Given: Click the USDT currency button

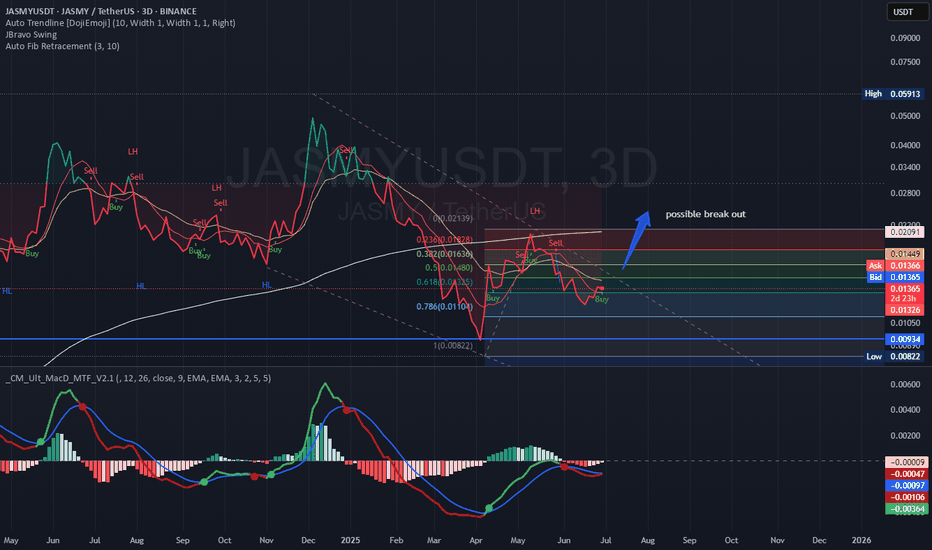Looking at the screenshot, I should click(x=907, y=12).
